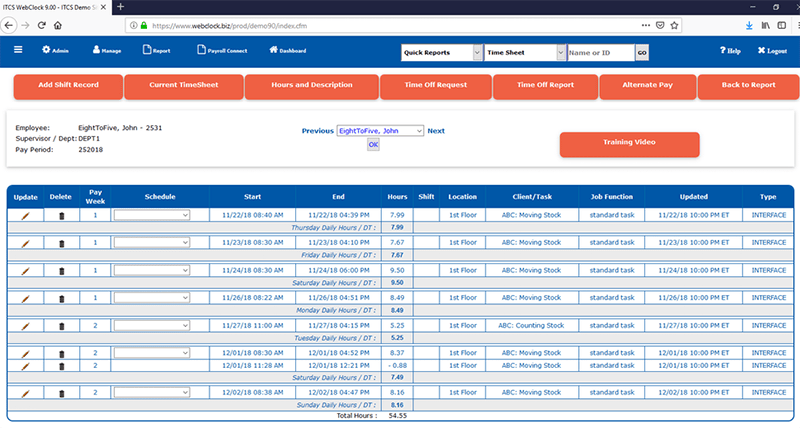Go to Next employee
The height and width of the screenshot is (428, 800).
click(x=436, y=131)
